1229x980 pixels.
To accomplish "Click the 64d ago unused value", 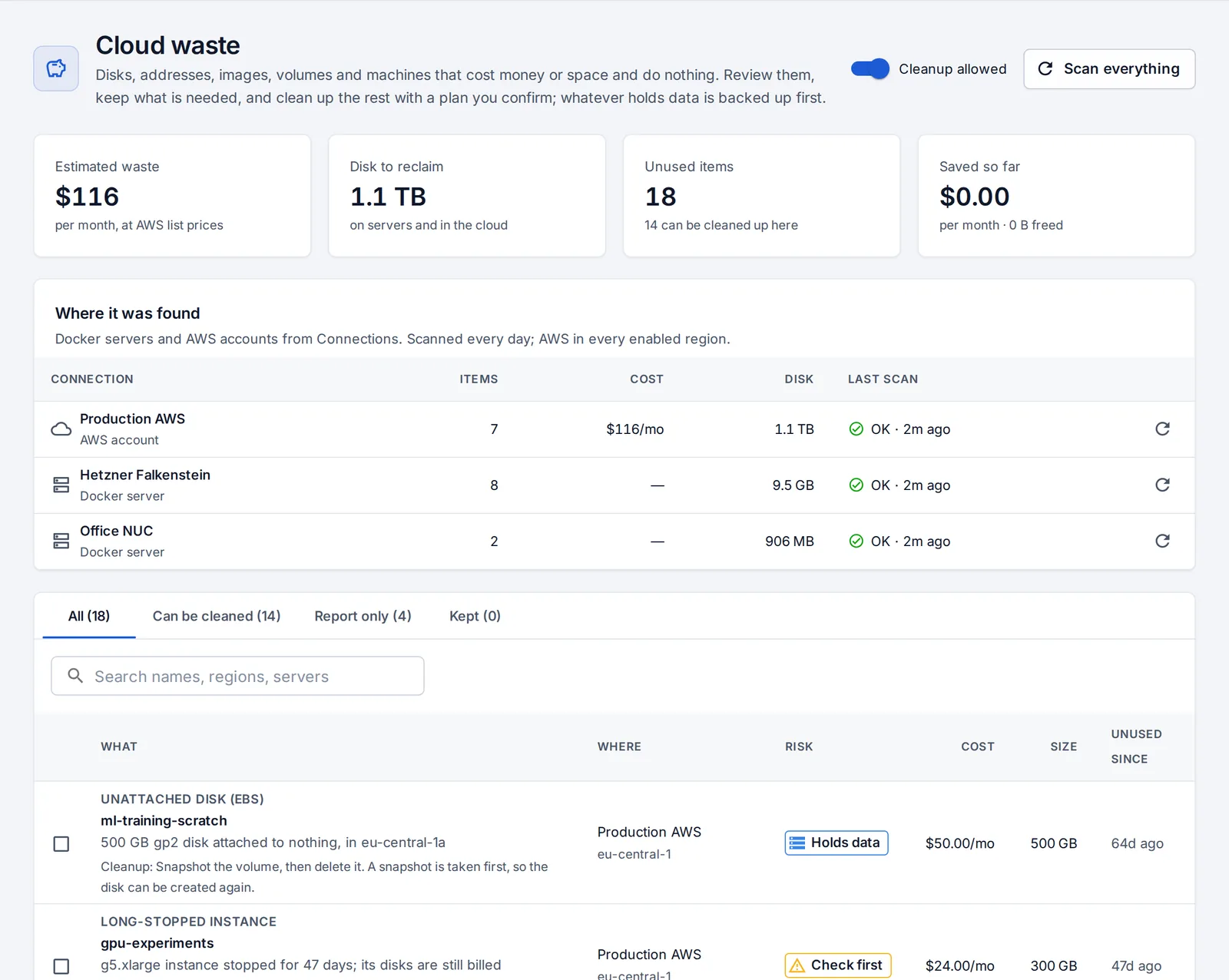I will tap(1138, 843).
